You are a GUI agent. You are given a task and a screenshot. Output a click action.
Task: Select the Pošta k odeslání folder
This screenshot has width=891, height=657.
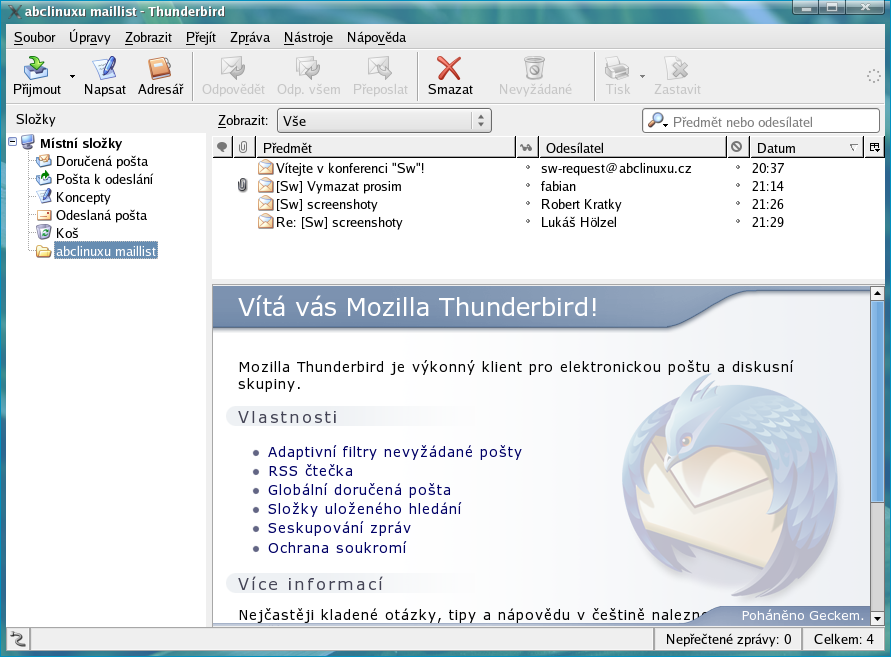[104, 180]
